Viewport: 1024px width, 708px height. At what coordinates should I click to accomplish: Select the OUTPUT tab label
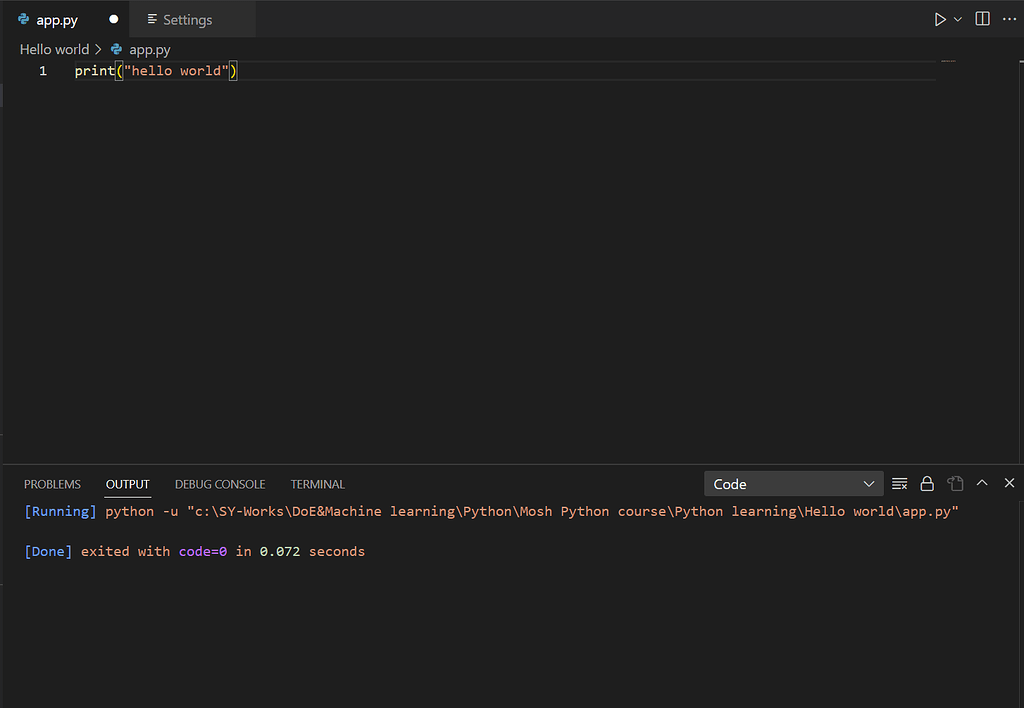point(127,484)
